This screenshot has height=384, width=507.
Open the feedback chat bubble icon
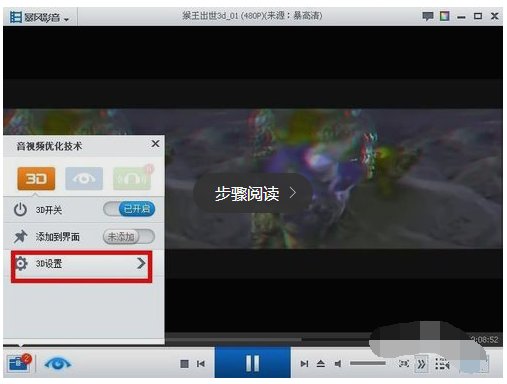click(x=428, y=16)
